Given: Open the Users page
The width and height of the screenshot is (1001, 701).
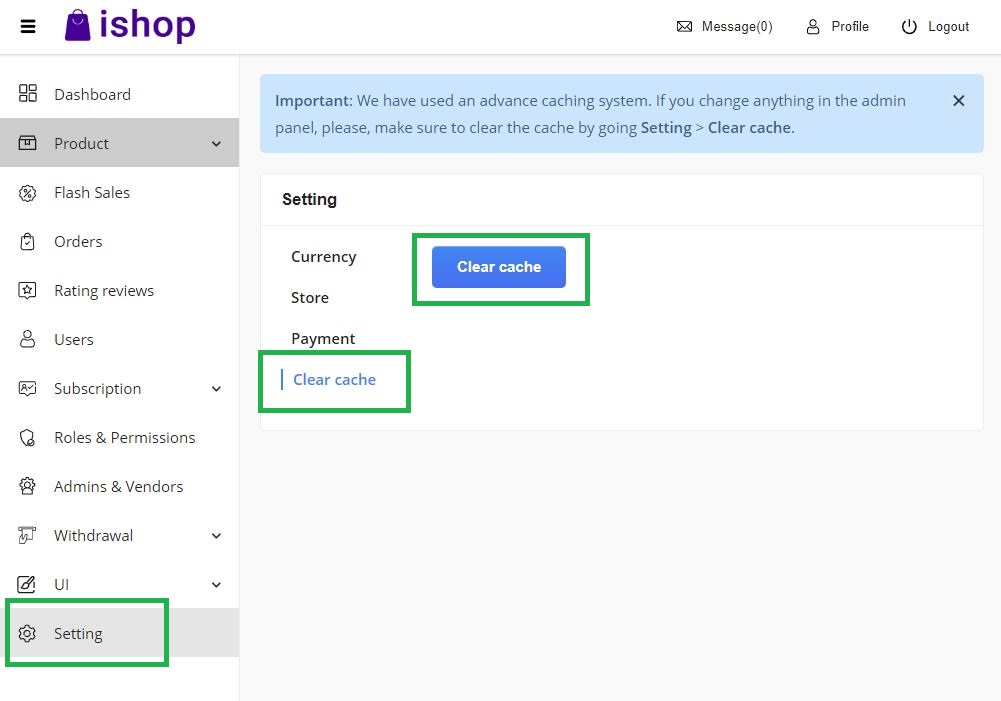Looking at the screenshot, I should [73, 339].
